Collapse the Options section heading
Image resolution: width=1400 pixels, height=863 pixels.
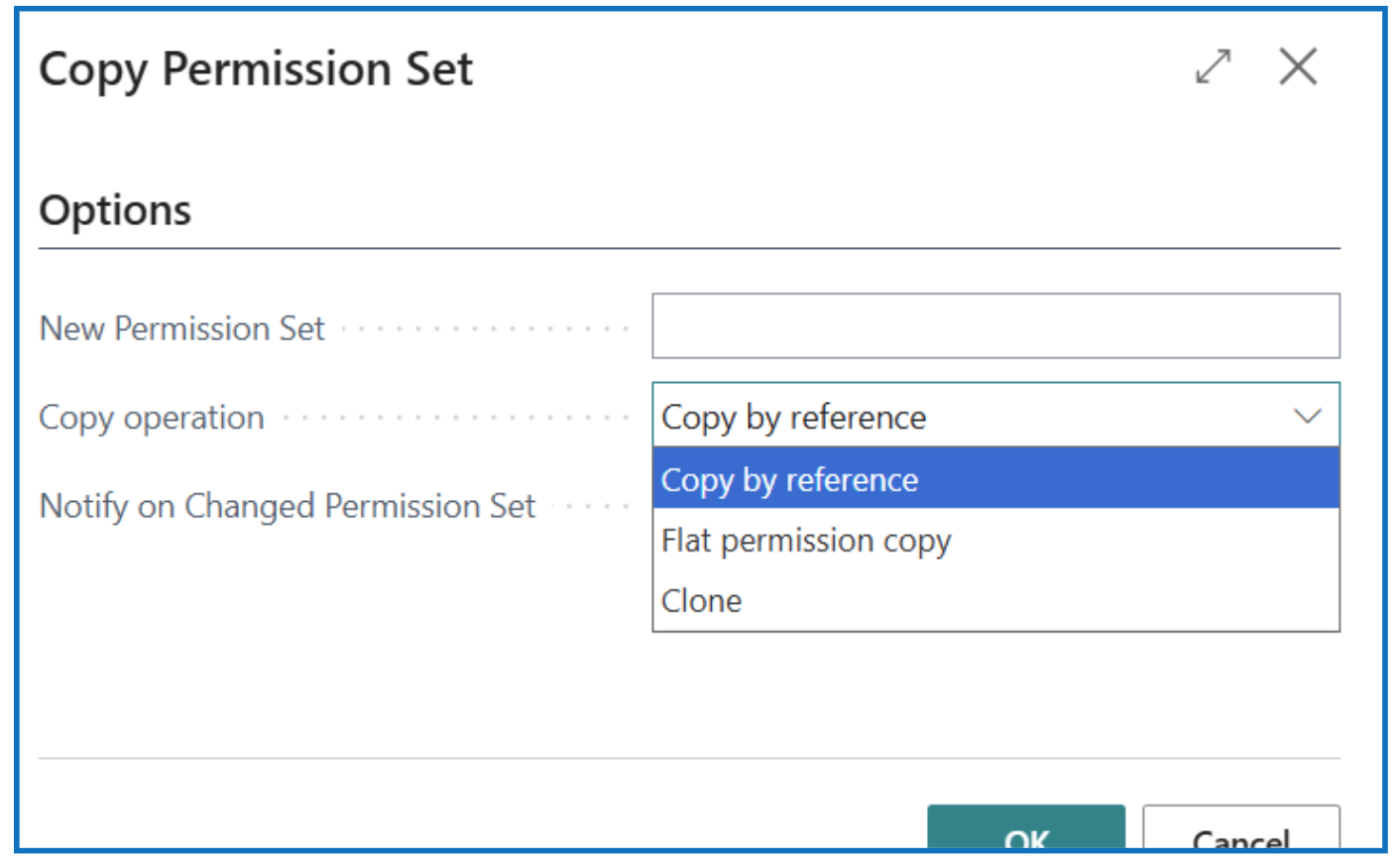coord(115,210)
